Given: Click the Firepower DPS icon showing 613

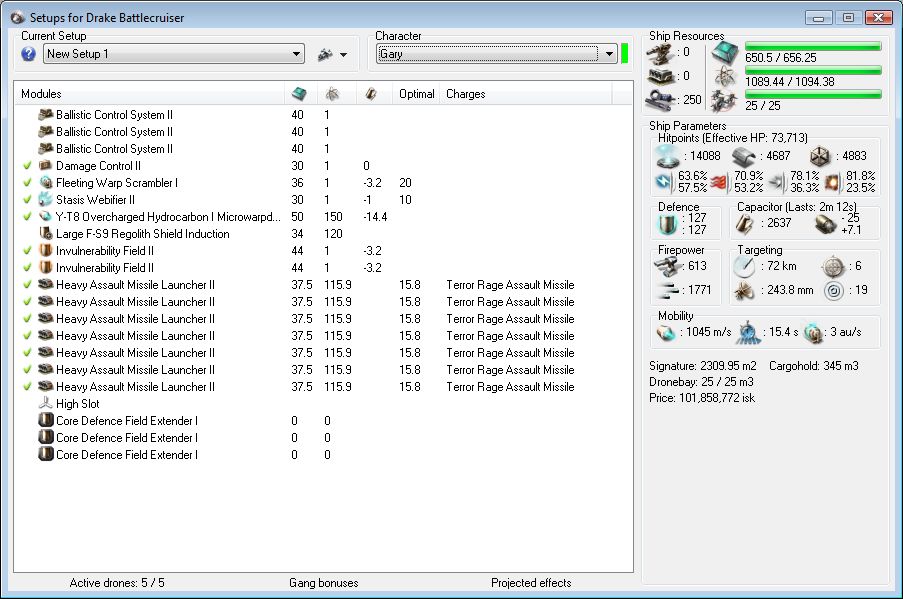Looking at the screenshot, I should pyautogui.click(x=668, y=267).
